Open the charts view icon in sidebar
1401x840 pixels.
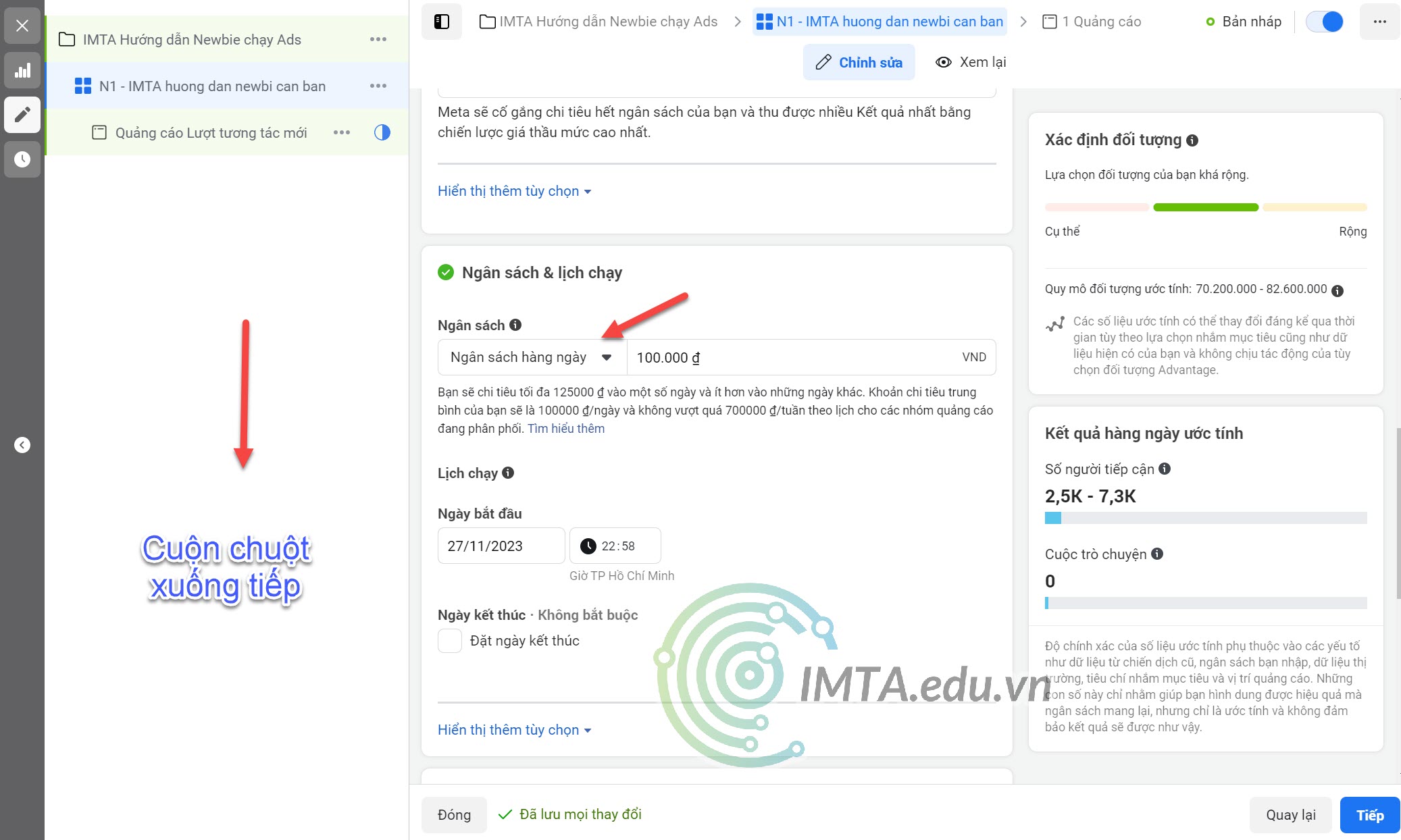point(22,71)
